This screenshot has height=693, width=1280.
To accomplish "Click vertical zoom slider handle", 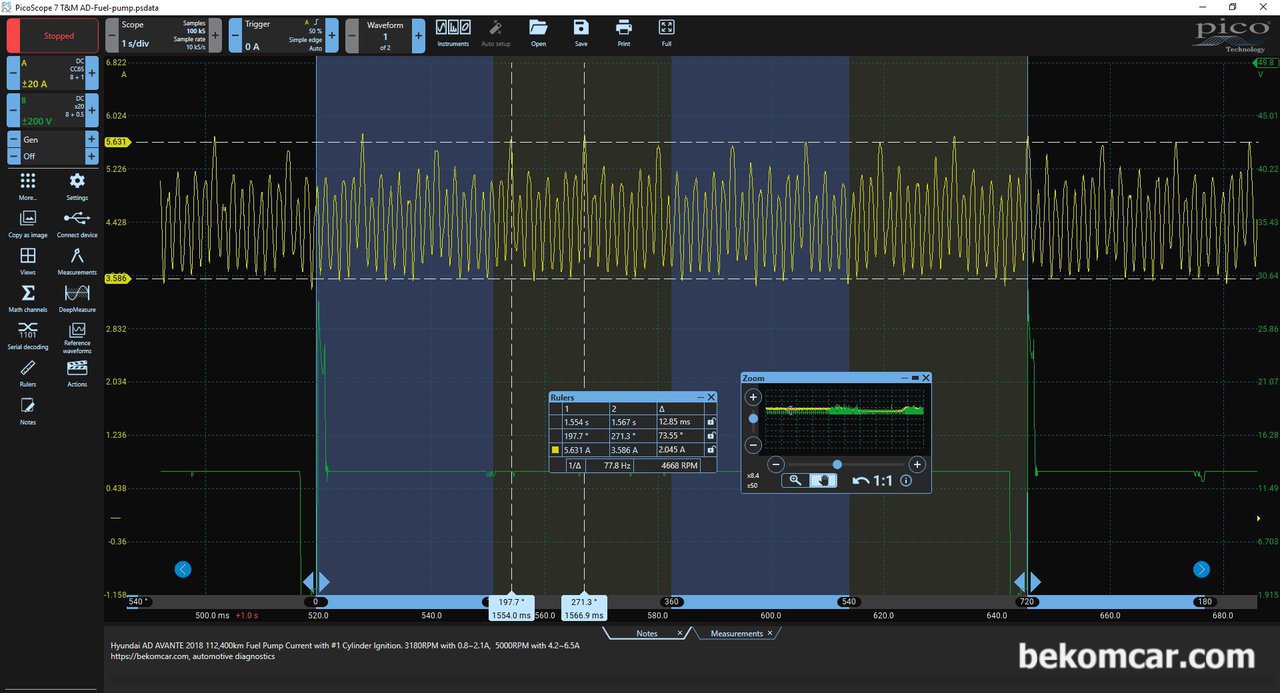I will coord(753,418).
